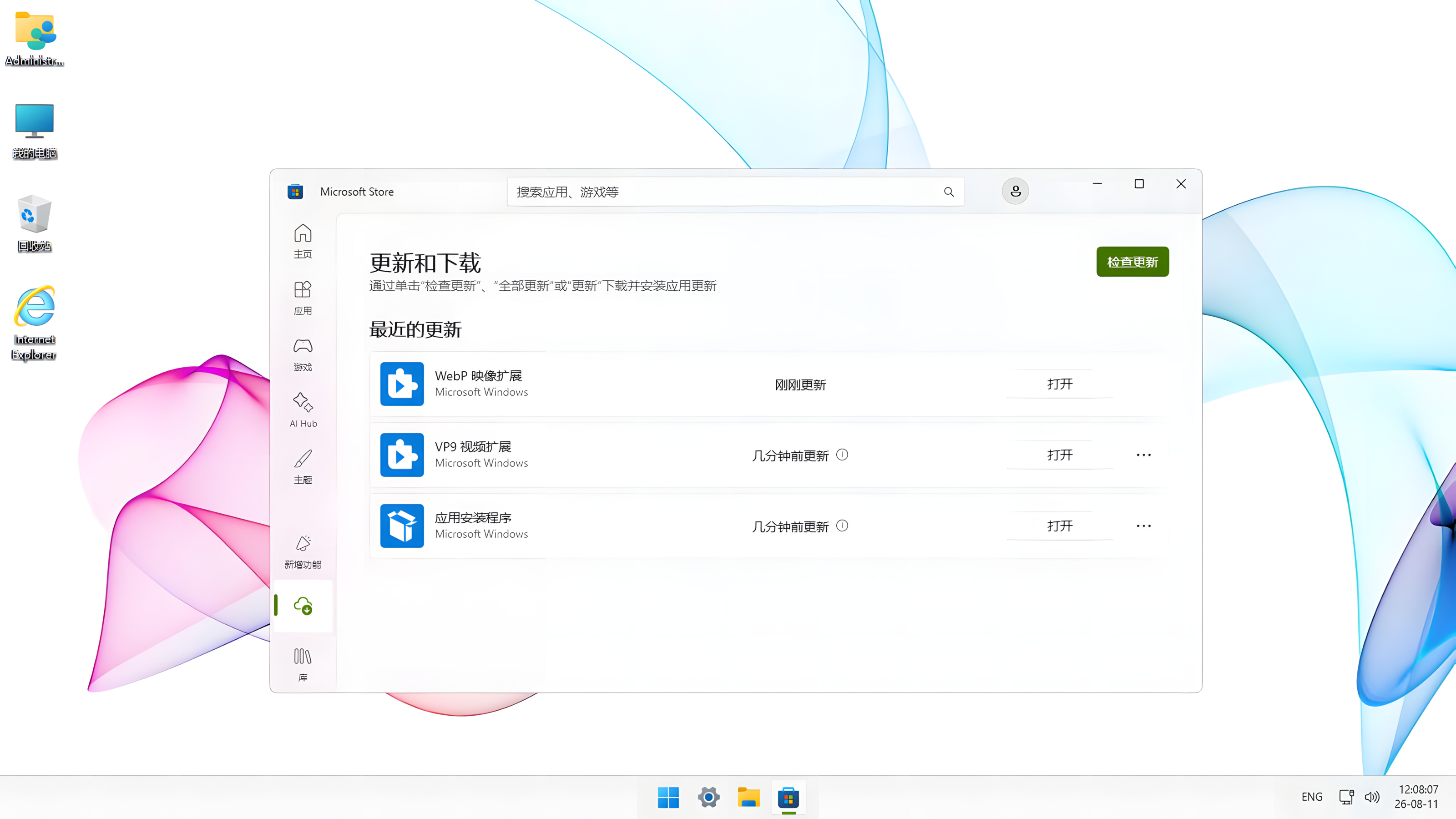This screenshot has height=819, width=1456.
Task: Show update info for VP9 视频扩展
Action: click(x=842, y=455)
